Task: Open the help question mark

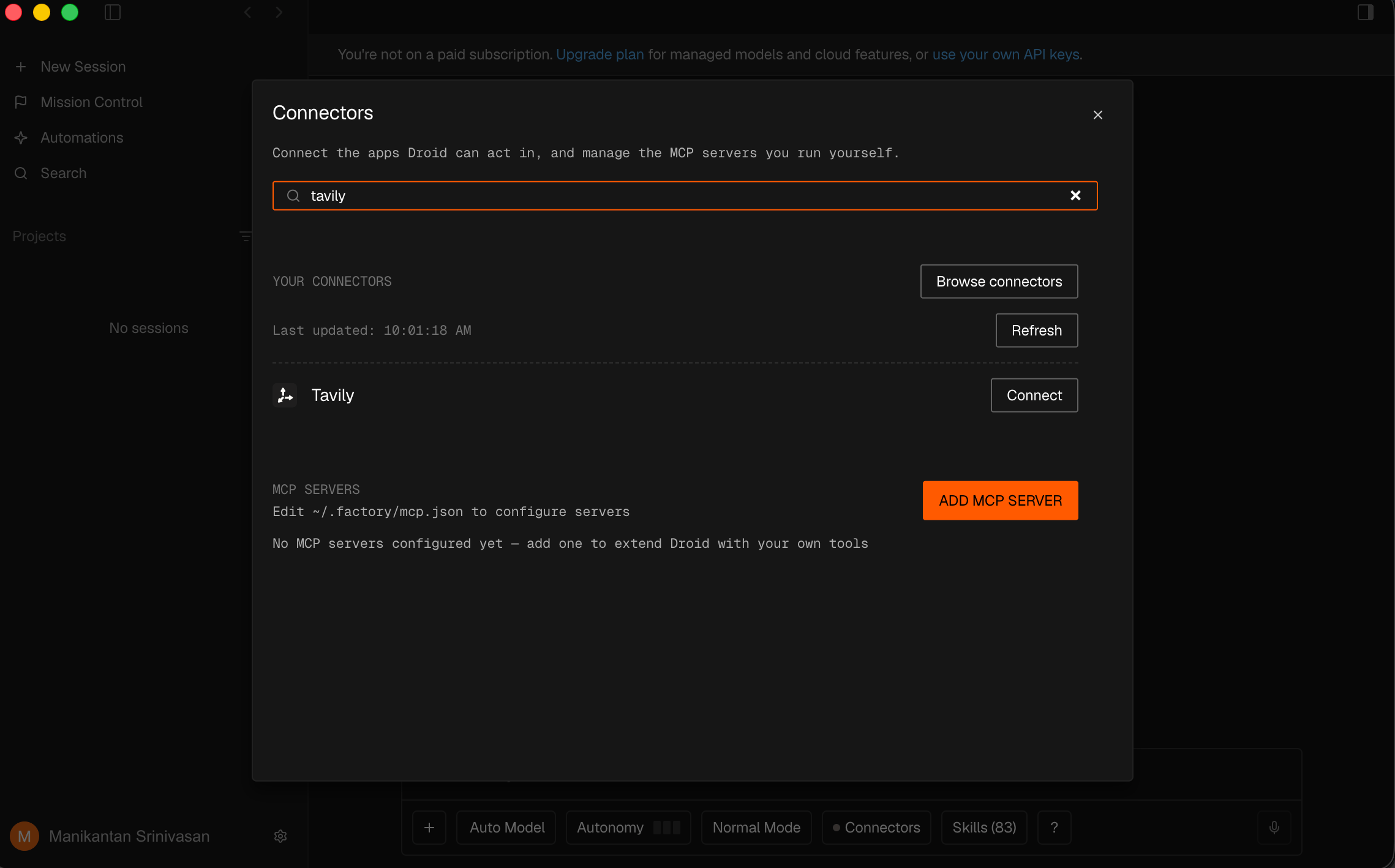Action: 1054,827
